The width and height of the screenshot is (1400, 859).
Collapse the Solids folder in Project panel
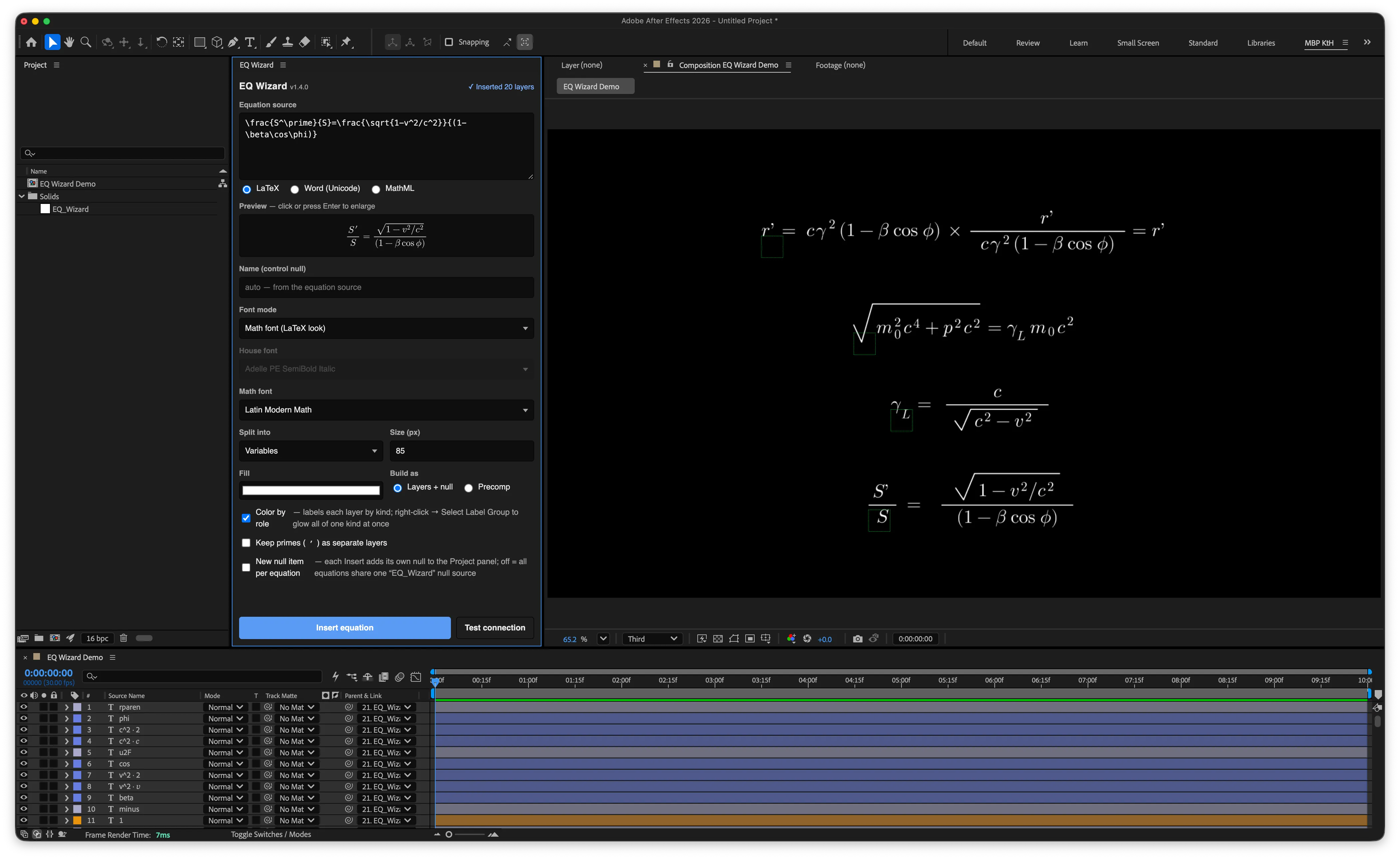22,196
